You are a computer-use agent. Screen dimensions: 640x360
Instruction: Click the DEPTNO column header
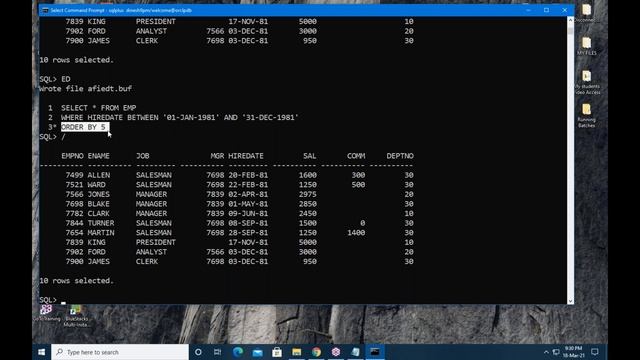400,156
